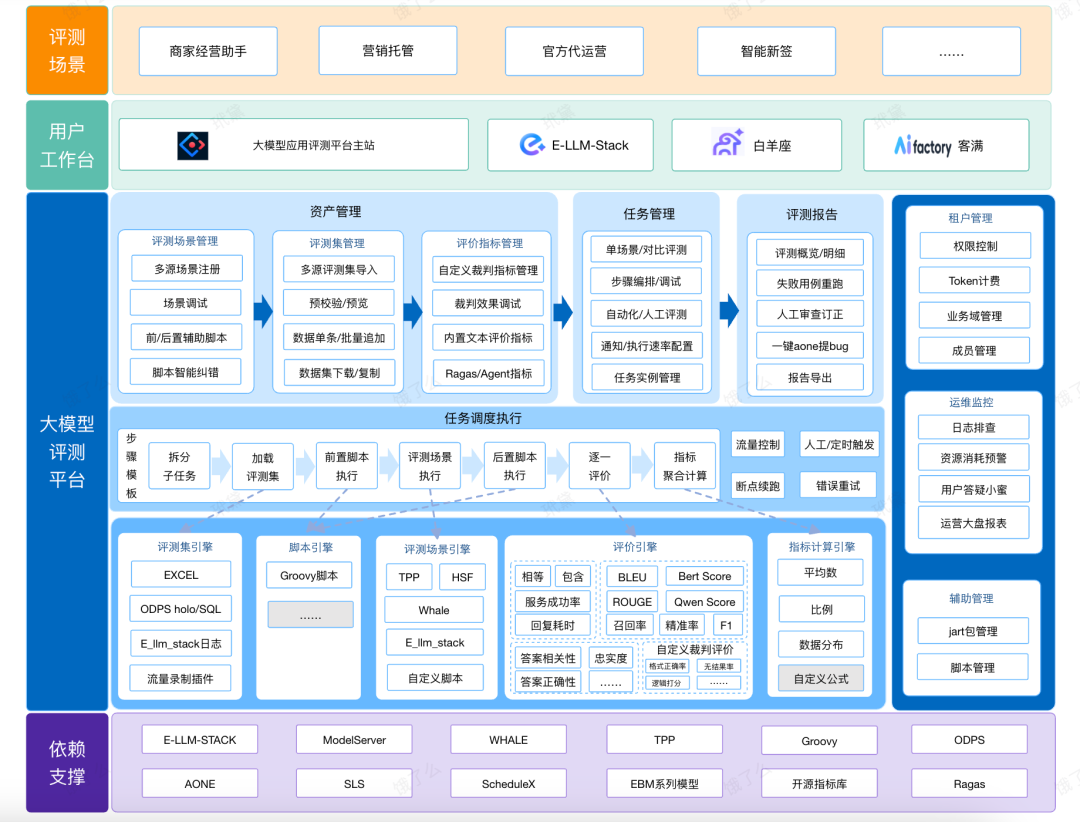Open Token计费 under 租户管理

click(x=973, y=281)
